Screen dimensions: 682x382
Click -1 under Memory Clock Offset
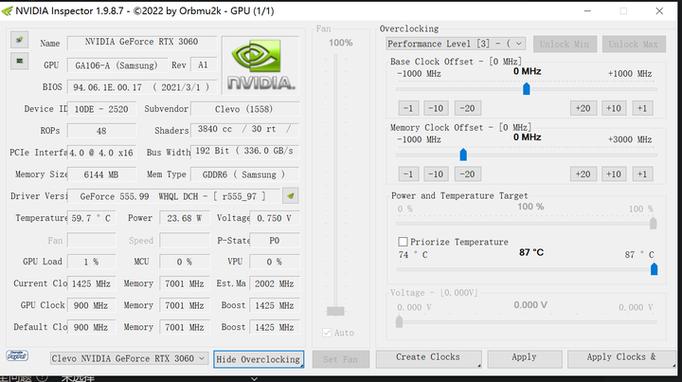click(x=408, y=174)
